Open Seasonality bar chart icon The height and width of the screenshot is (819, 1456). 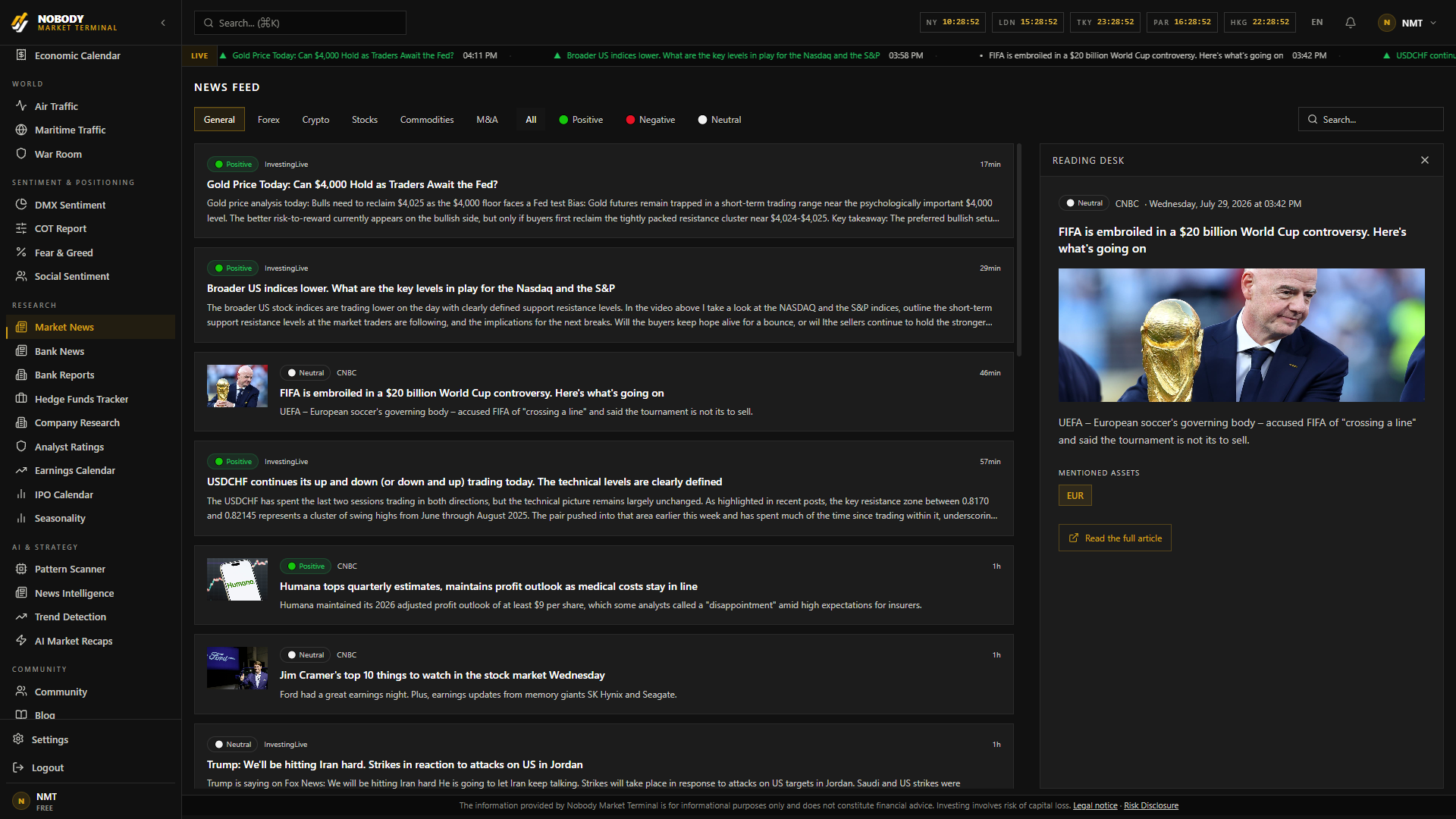pos(21,518)
